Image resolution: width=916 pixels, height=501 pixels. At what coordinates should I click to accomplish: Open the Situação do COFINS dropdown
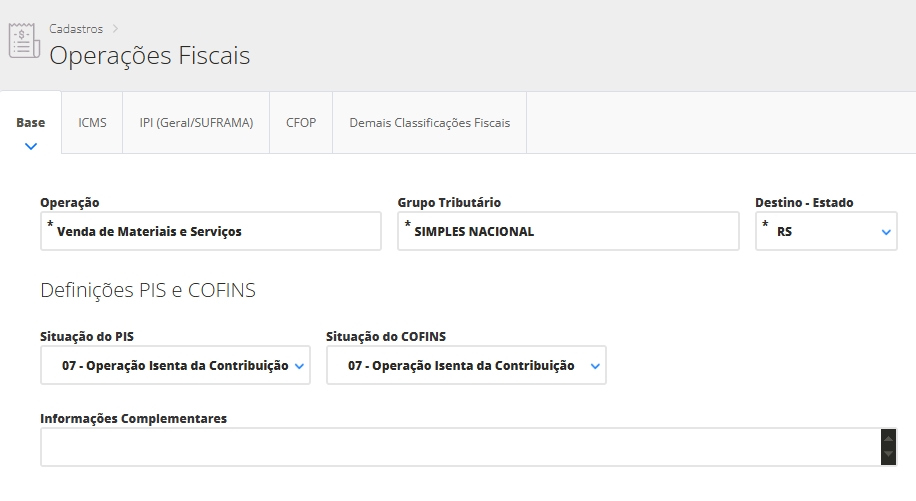coord(466,366)
